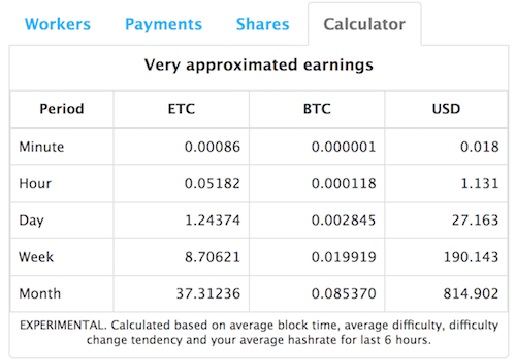Select the Shares tab

[x=262, y=24]
